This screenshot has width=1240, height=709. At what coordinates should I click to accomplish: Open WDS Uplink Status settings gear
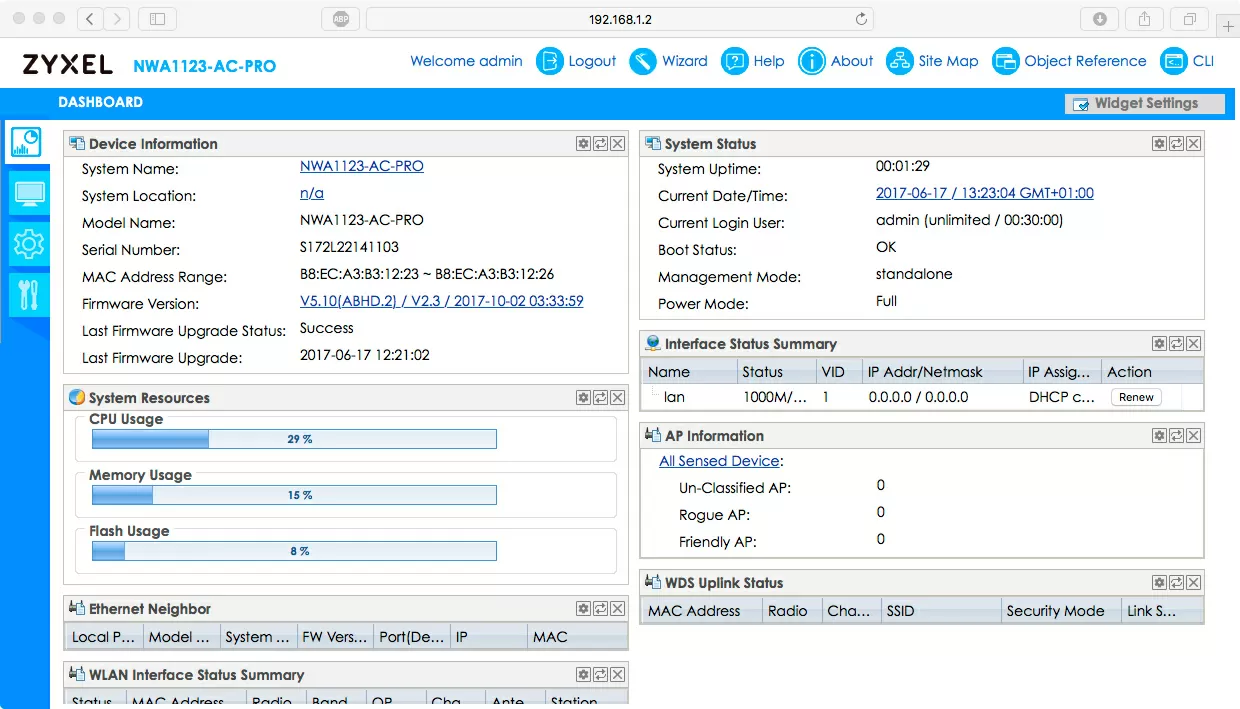1159,583
